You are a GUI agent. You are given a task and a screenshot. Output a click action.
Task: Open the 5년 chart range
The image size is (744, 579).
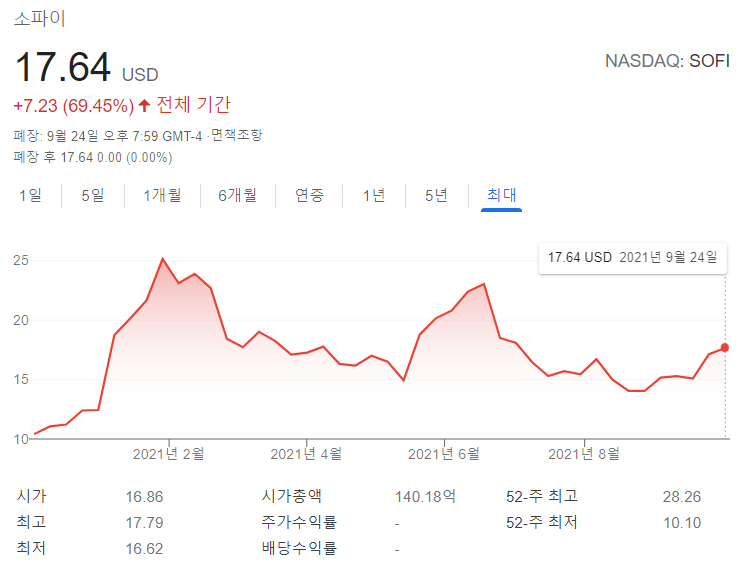[436, 195]
